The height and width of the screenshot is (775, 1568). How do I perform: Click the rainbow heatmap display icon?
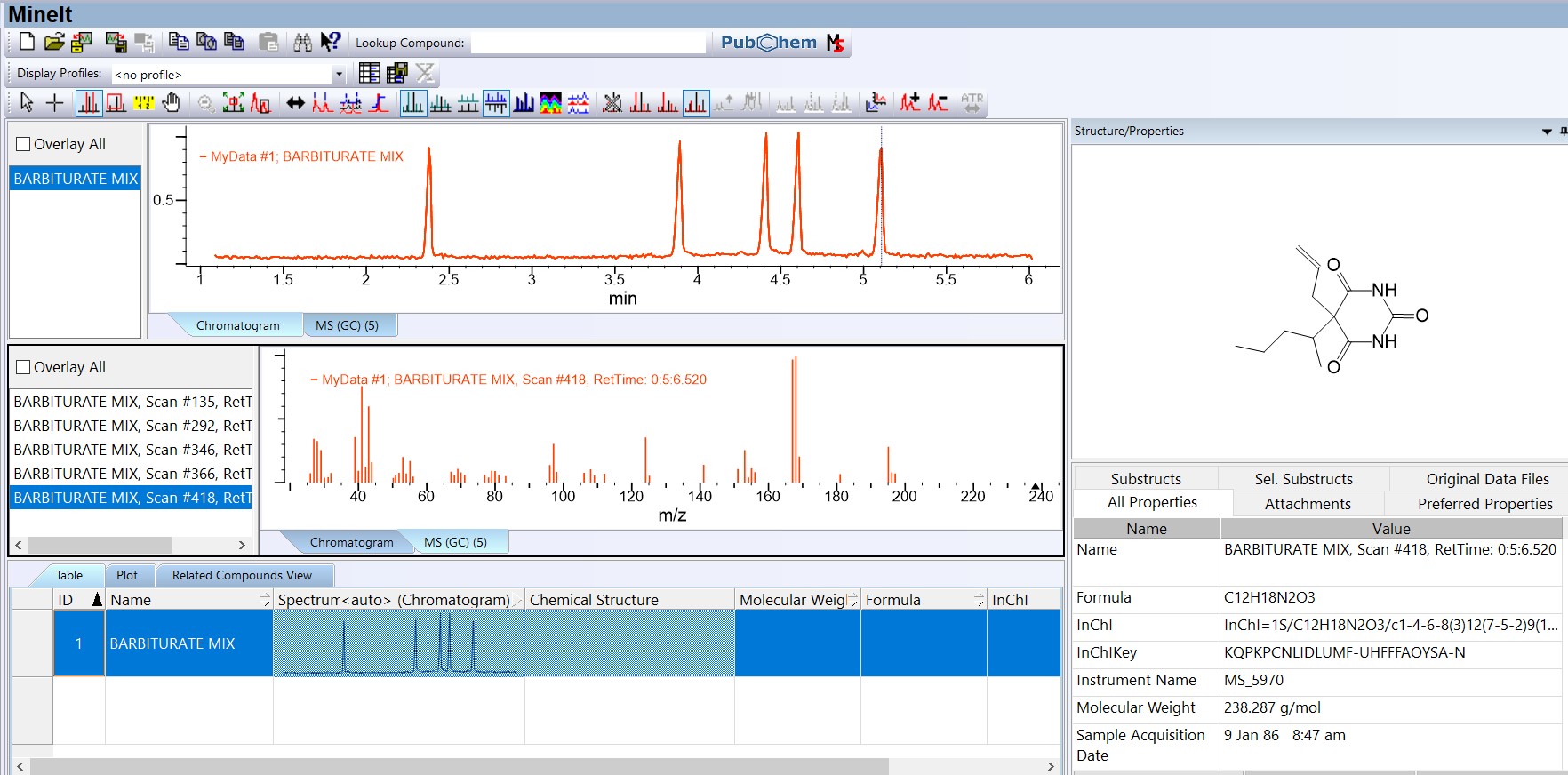pos(551,103)
